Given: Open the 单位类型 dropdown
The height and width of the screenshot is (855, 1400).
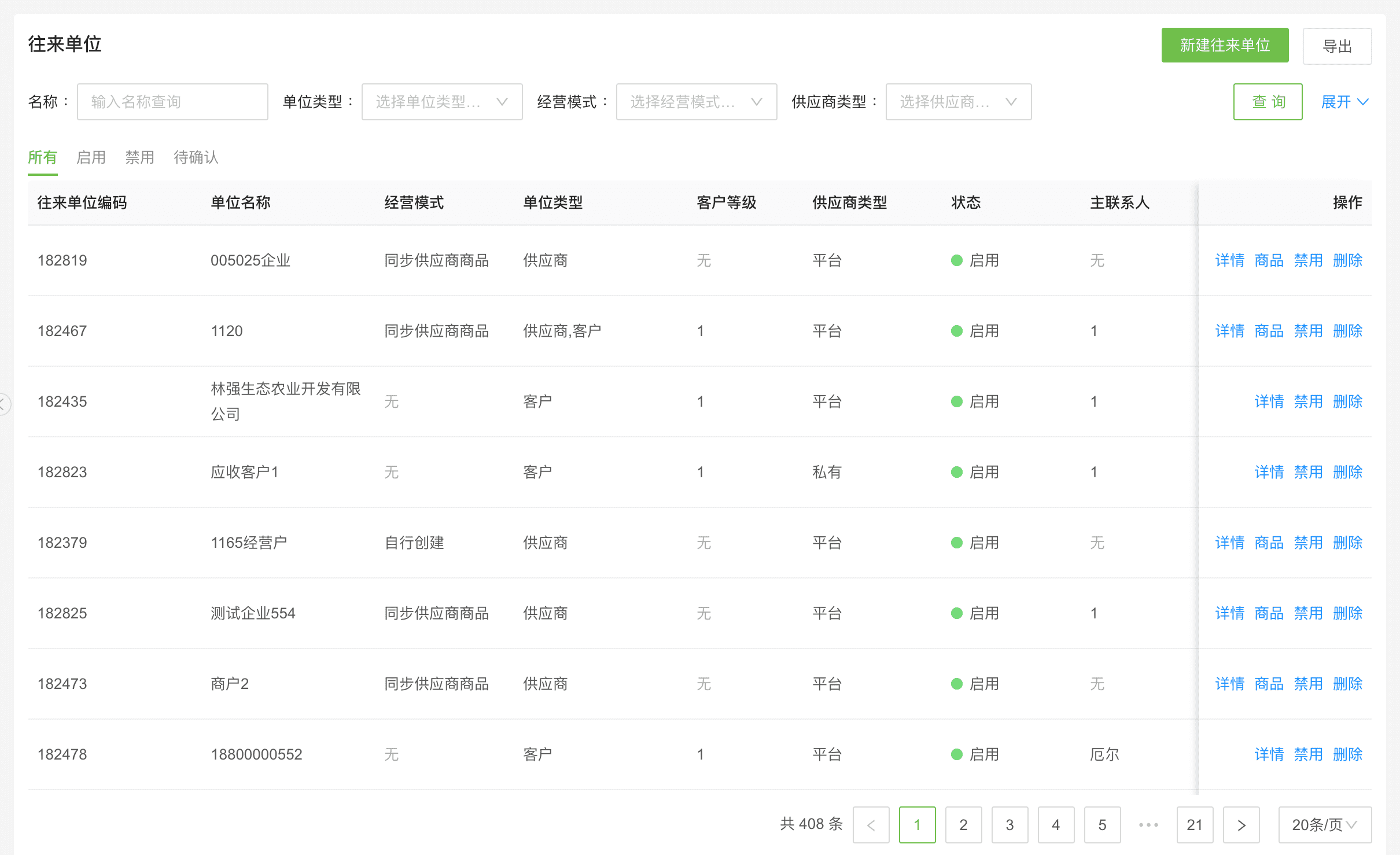Looking at the screenshot, I should [x=441, y=102].
